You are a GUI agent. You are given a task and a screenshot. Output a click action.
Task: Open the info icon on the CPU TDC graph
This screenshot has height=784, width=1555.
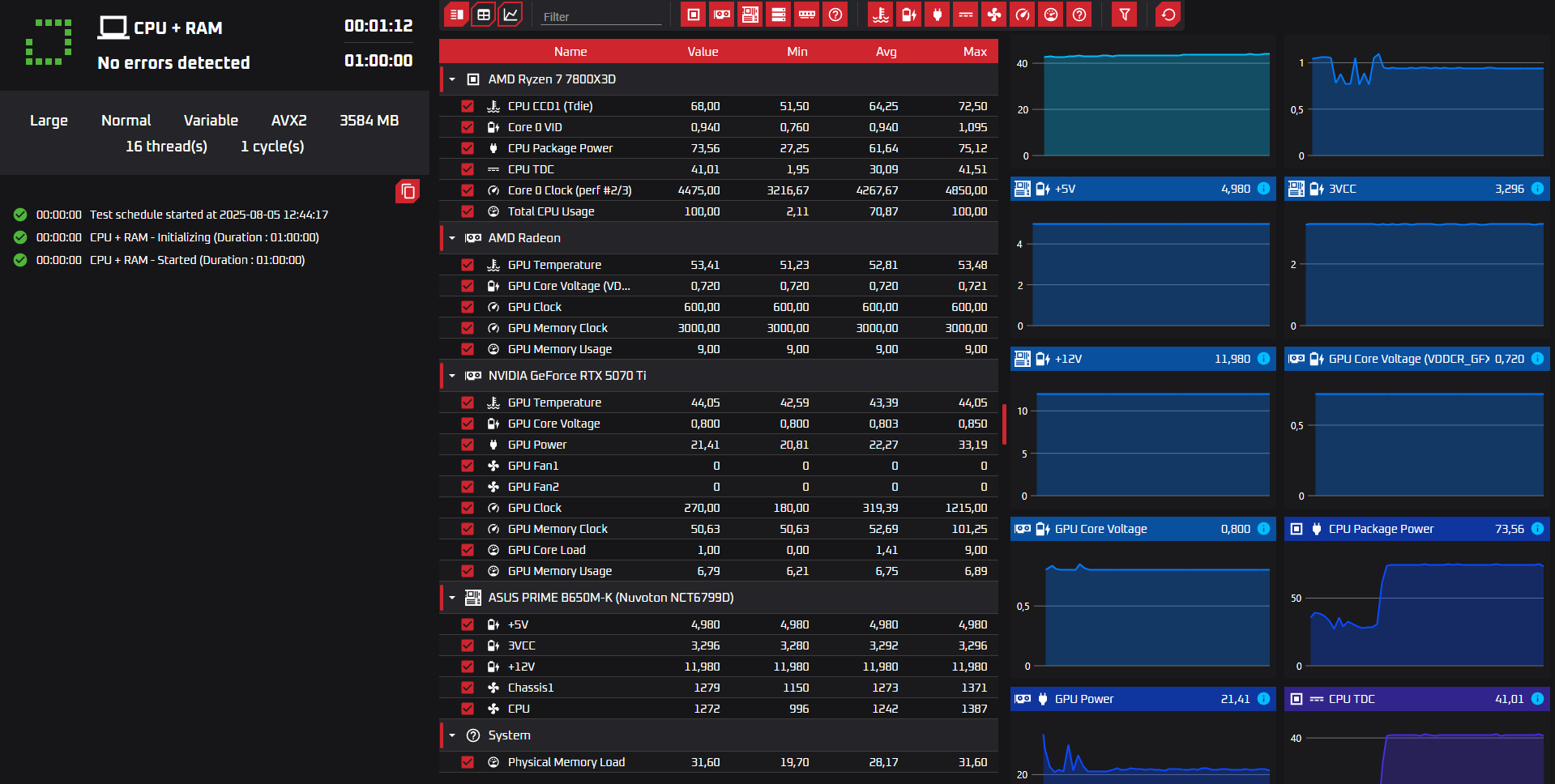click(1537, 699)
